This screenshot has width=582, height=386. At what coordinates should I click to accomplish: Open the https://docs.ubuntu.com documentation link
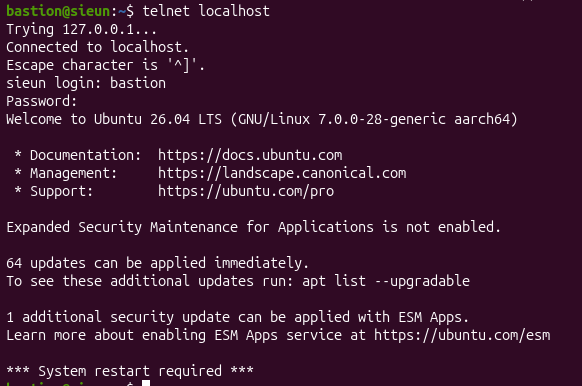tap(250, 155)
